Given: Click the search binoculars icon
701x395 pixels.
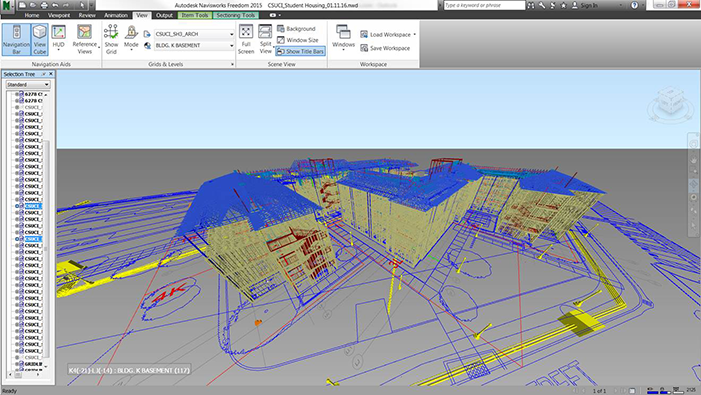Looking at the screenshot, I should point(531,5).
